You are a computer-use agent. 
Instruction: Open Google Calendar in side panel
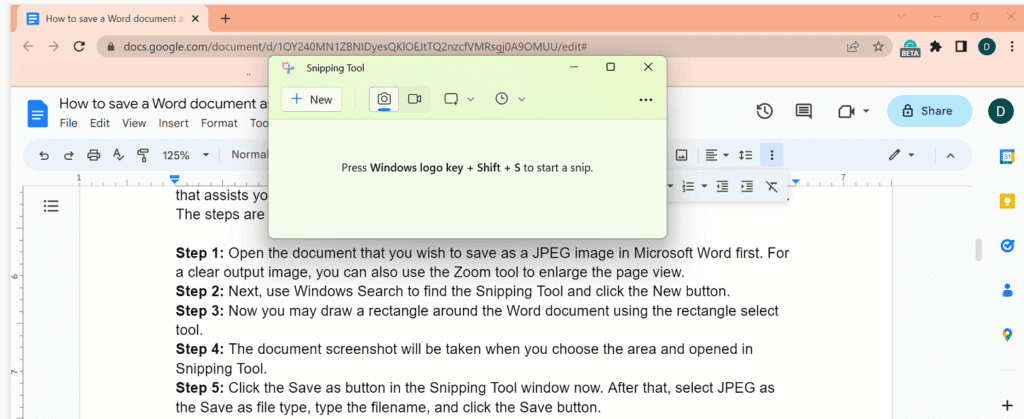(x=1008, y=157)
